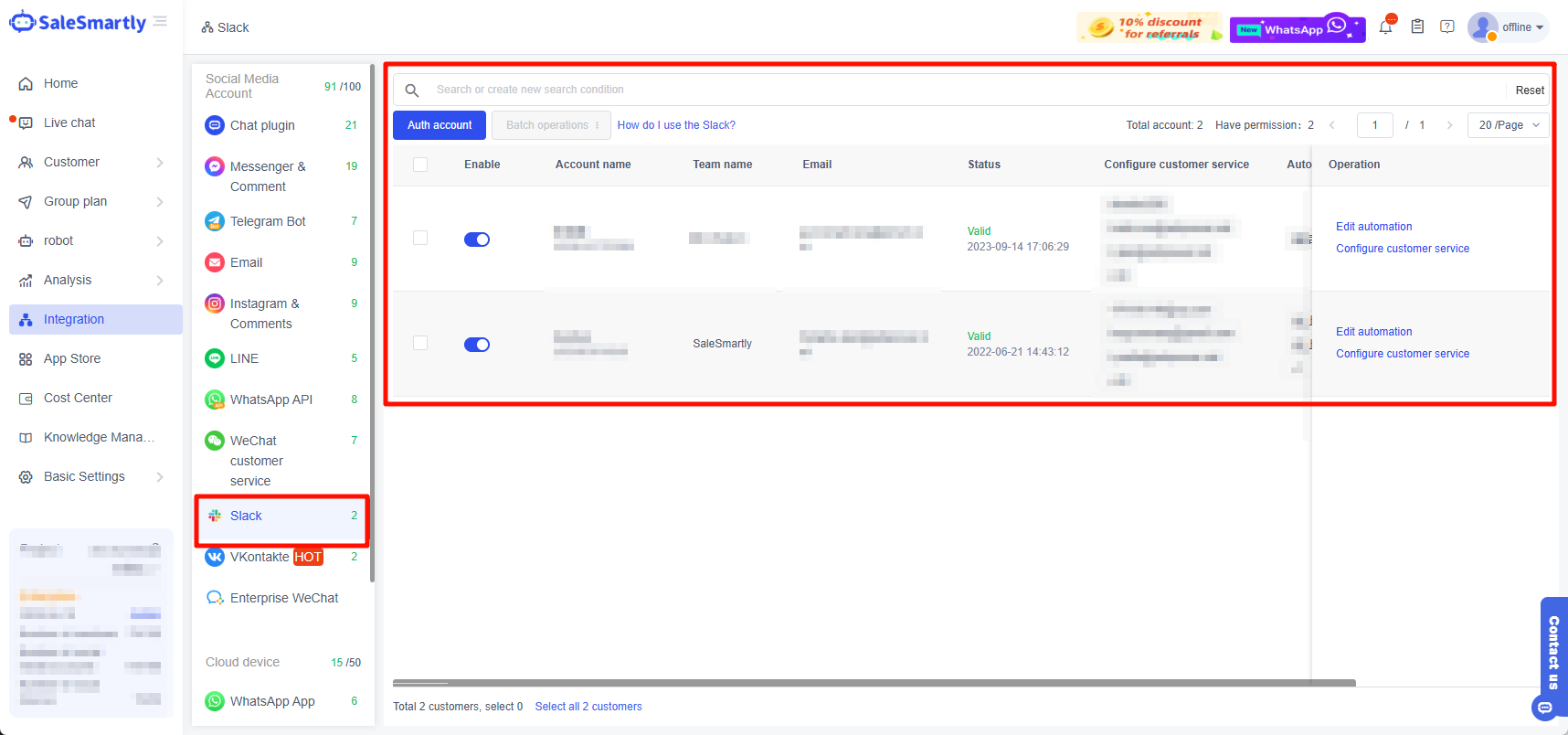Click the Reset search button
This screenshot has width=1568, height=735.
click(1530, 91)
